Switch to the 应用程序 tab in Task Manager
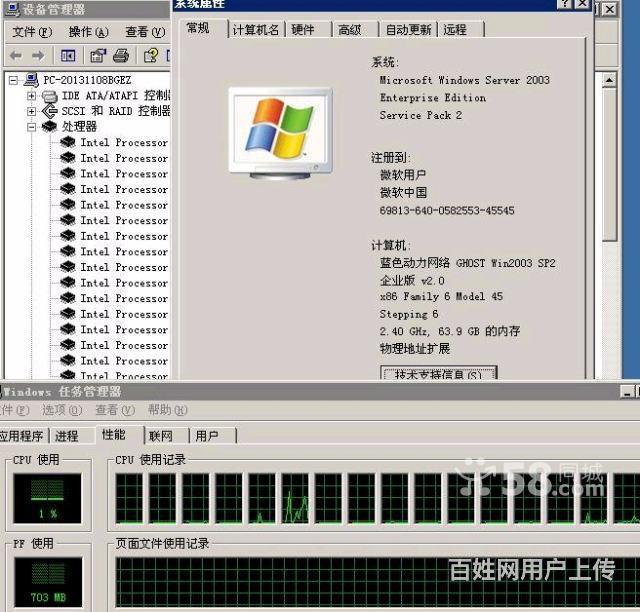 pos(22,436)
